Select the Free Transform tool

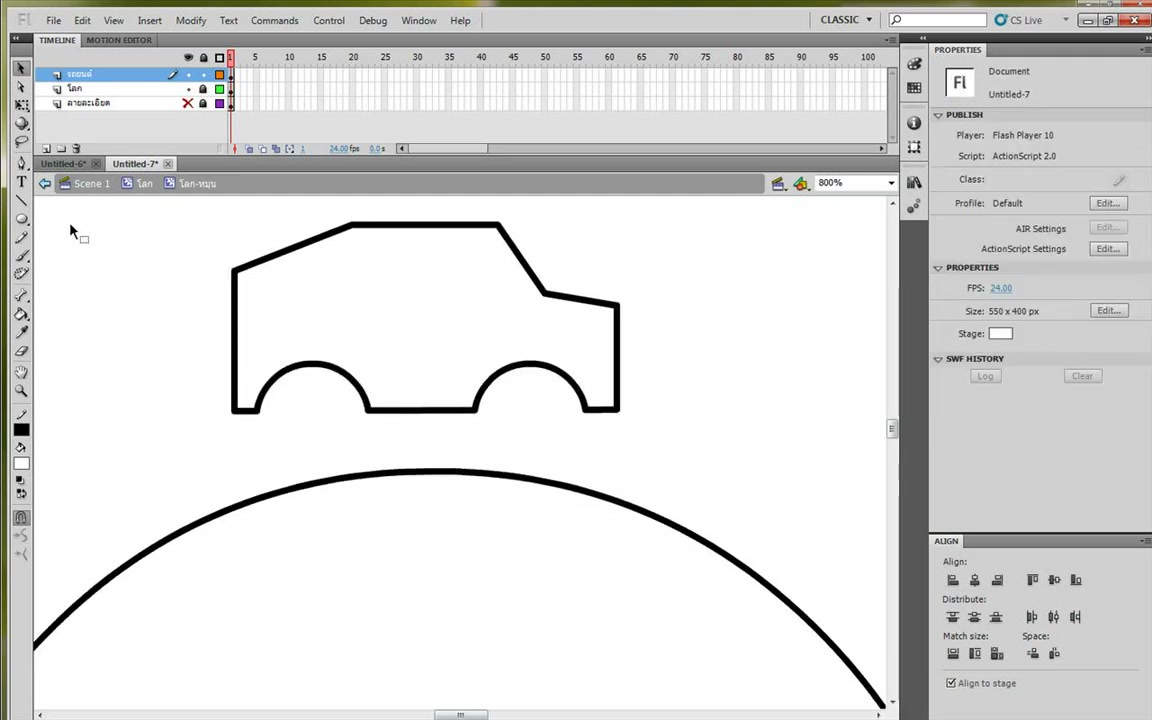[x=21, y=105]
